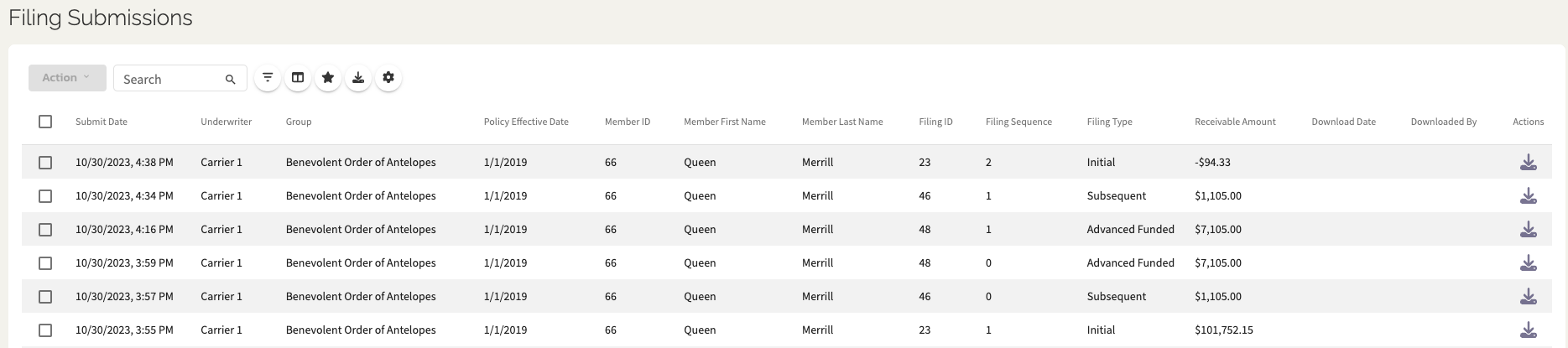Download the 4:34 PM filing row
Viewport: 1568px width, 348px height.
point(1529,196)
